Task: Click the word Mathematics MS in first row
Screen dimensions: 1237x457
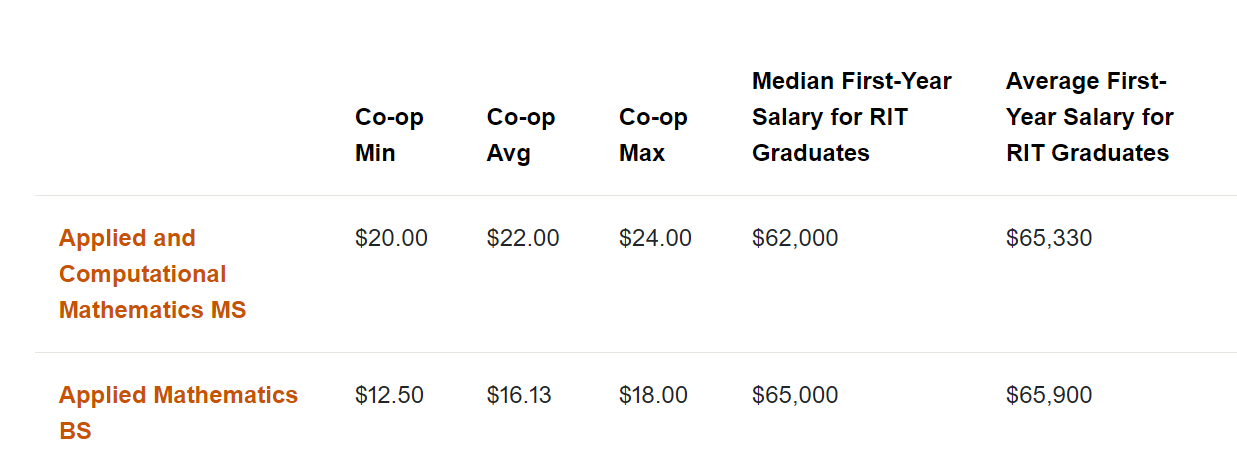Action: tap(152, 310)
